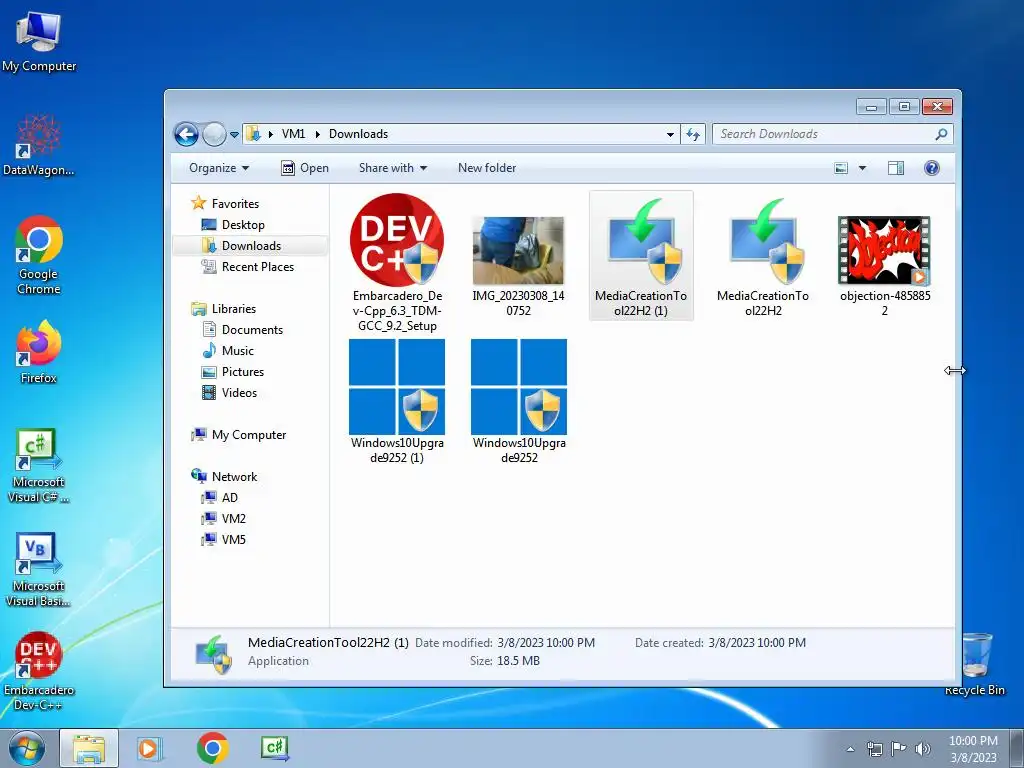Select the IMG_20230308_140752 image thumbnail
1024x768 pixels.
coord(518,251)
